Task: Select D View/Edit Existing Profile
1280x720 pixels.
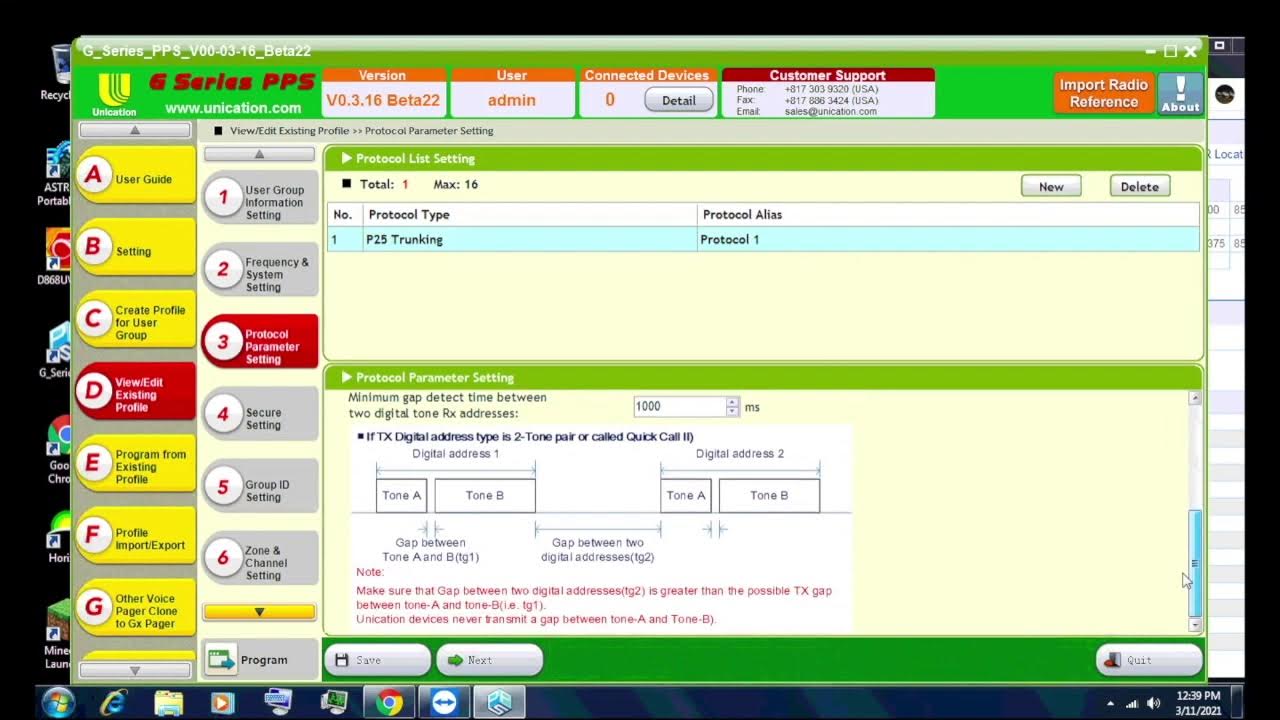Action: [x=136, y=393]
